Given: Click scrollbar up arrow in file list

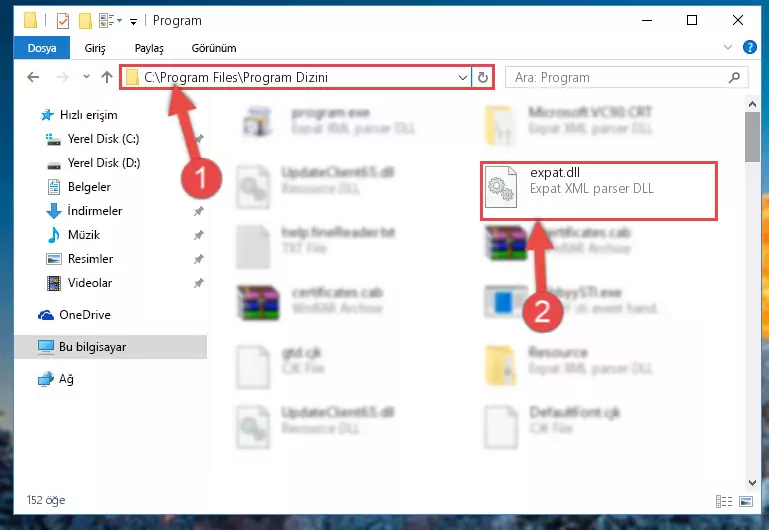Looking at the screenshot, I should point(752,104).
